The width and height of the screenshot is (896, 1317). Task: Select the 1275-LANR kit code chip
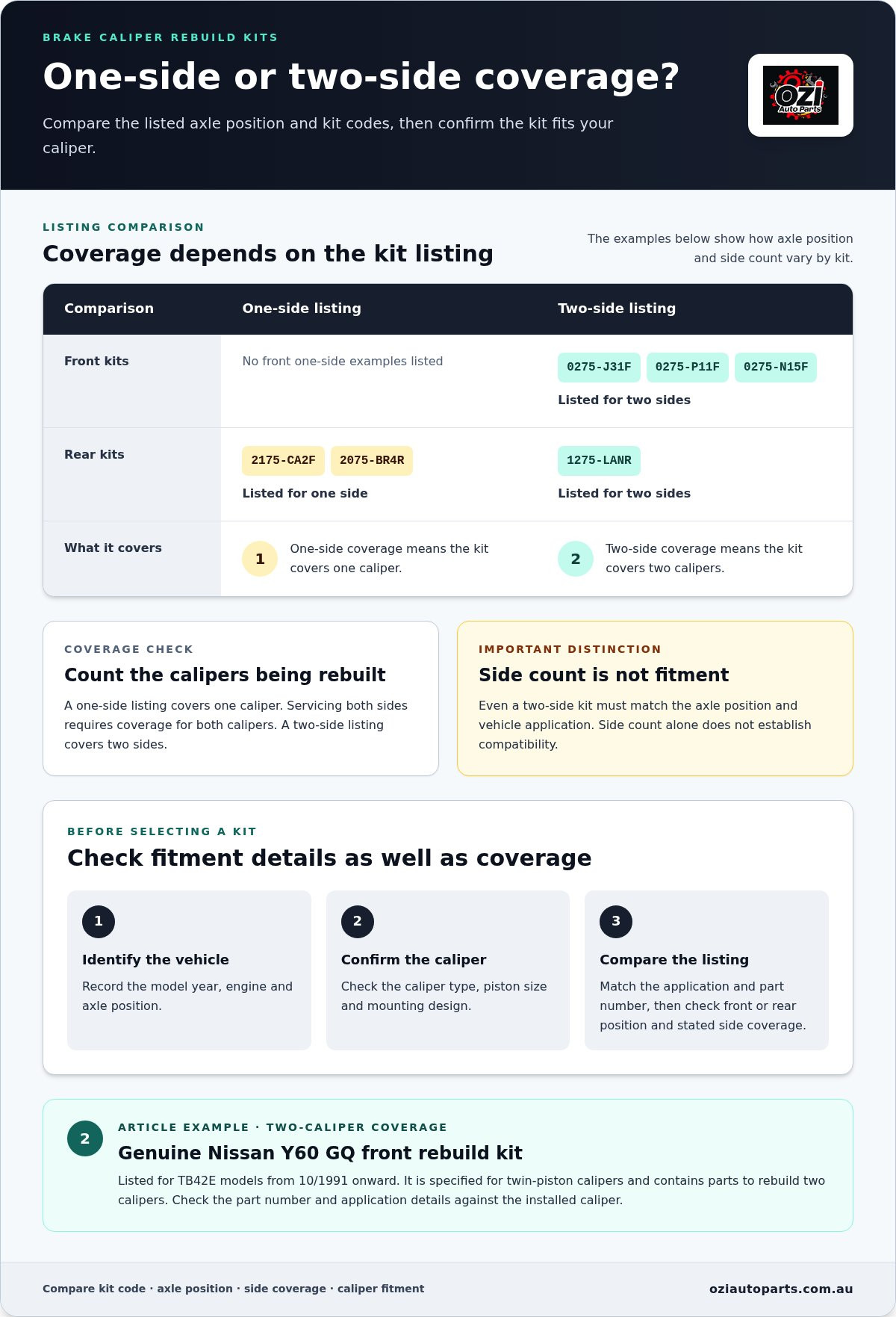[x=599, y=460]
